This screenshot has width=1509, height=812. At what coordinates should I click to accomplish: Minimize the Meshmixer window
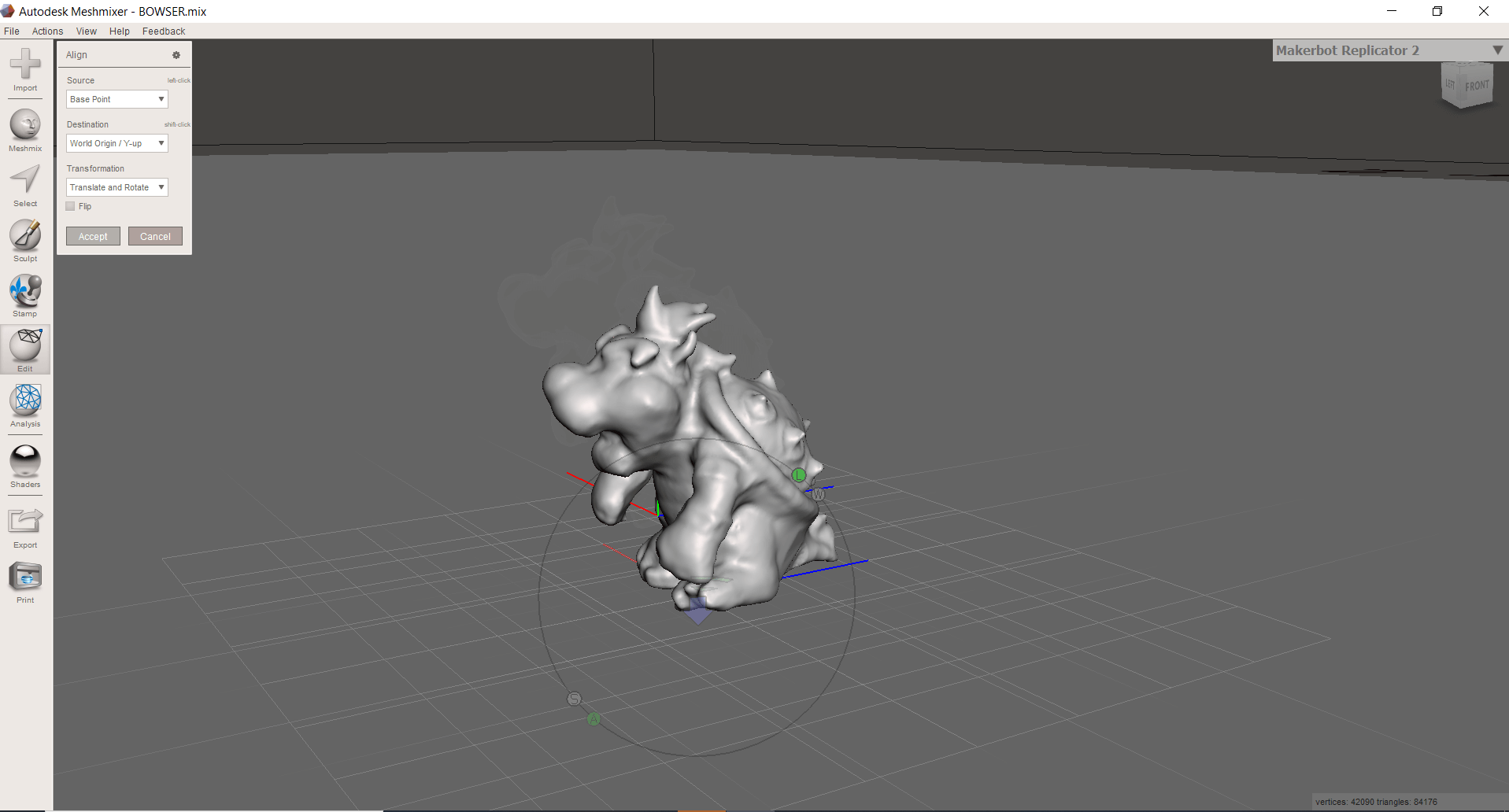(1392, 11)
